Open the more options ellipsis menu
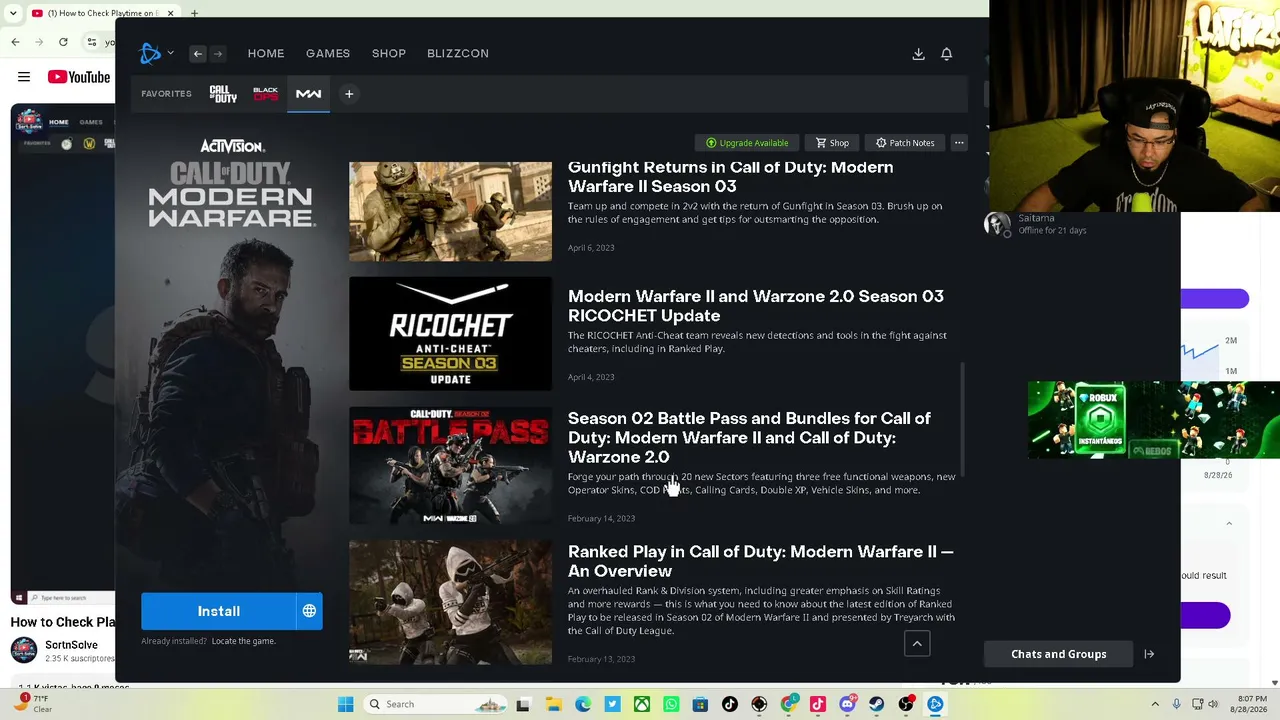This screenshot has width=1280, height=720. coord(959,143)
